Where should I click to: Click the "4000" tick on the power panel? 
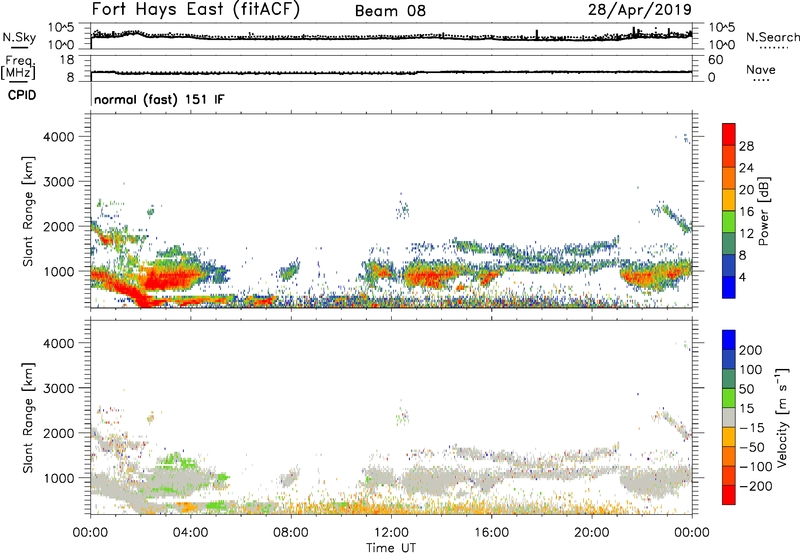click(58, 137)
